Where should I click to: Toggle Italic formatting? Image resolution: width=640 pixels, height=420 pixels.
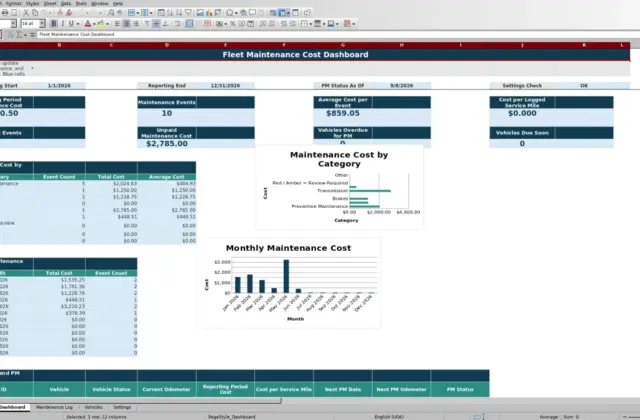(x=62, y=24)
